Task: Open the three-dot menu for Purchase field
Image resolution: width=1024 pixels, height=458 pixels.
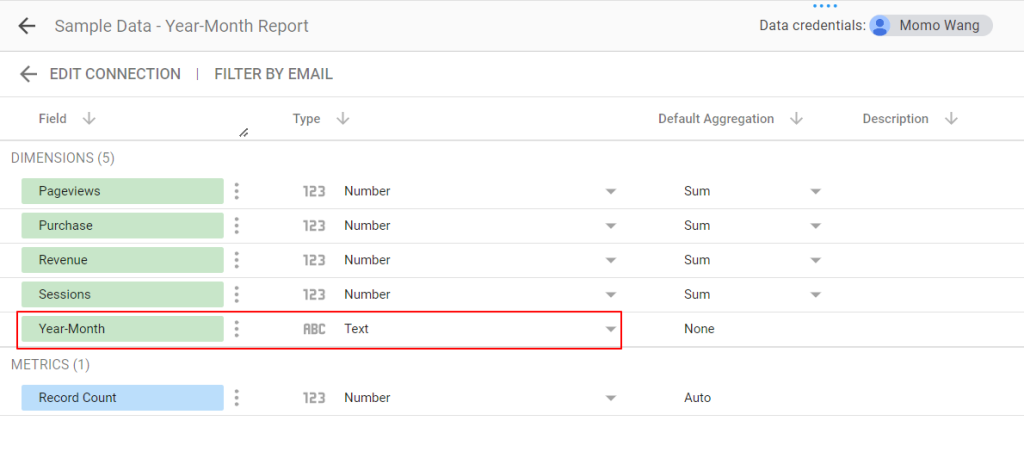Action: click(x=236, y=226)
